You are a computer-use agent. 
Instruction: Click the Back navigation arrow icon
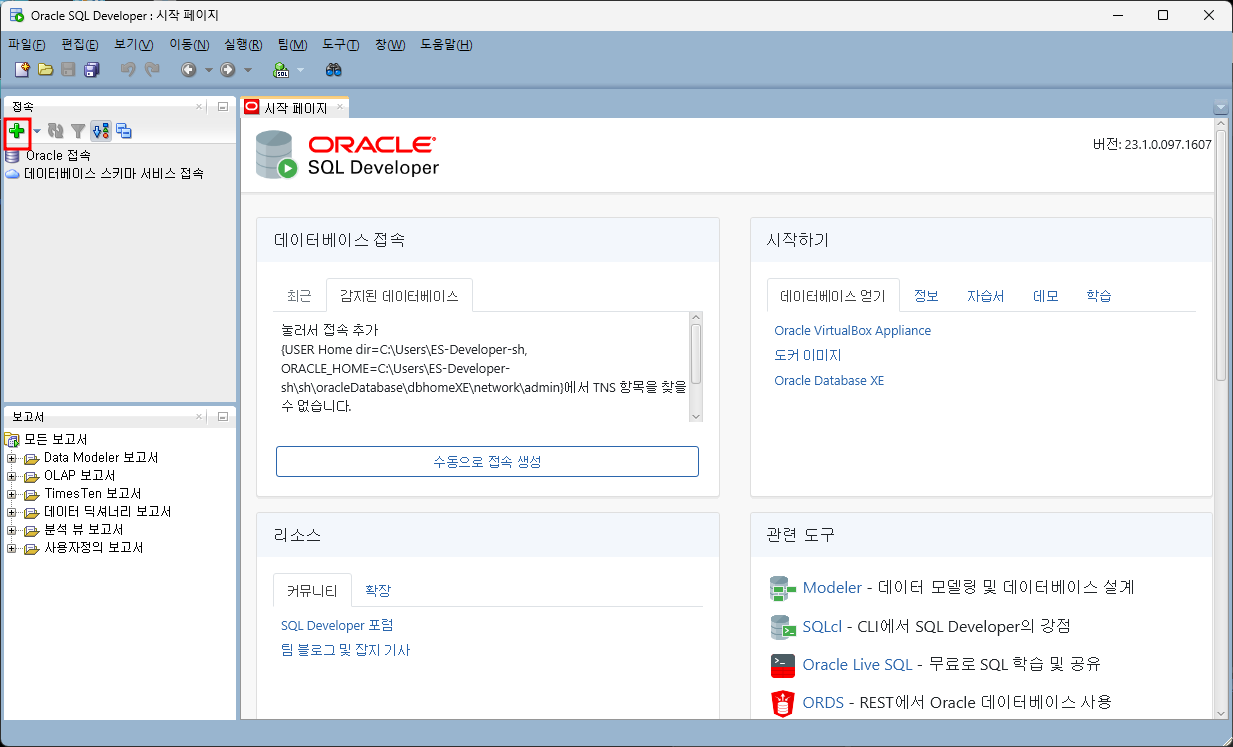point(188,69)
